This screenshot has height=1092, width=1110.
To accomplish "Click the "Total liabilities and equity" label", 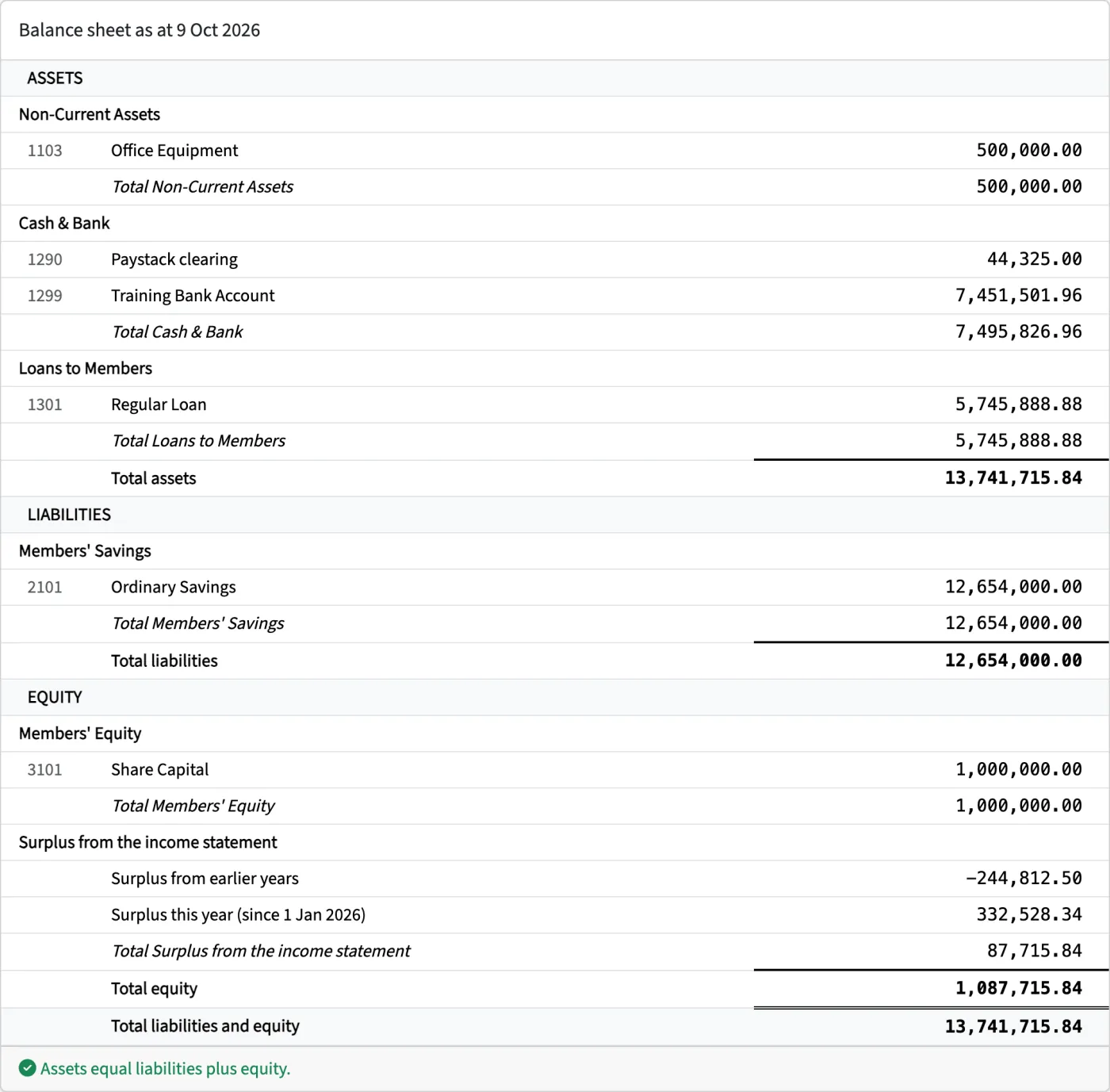I will point(205,1025).
